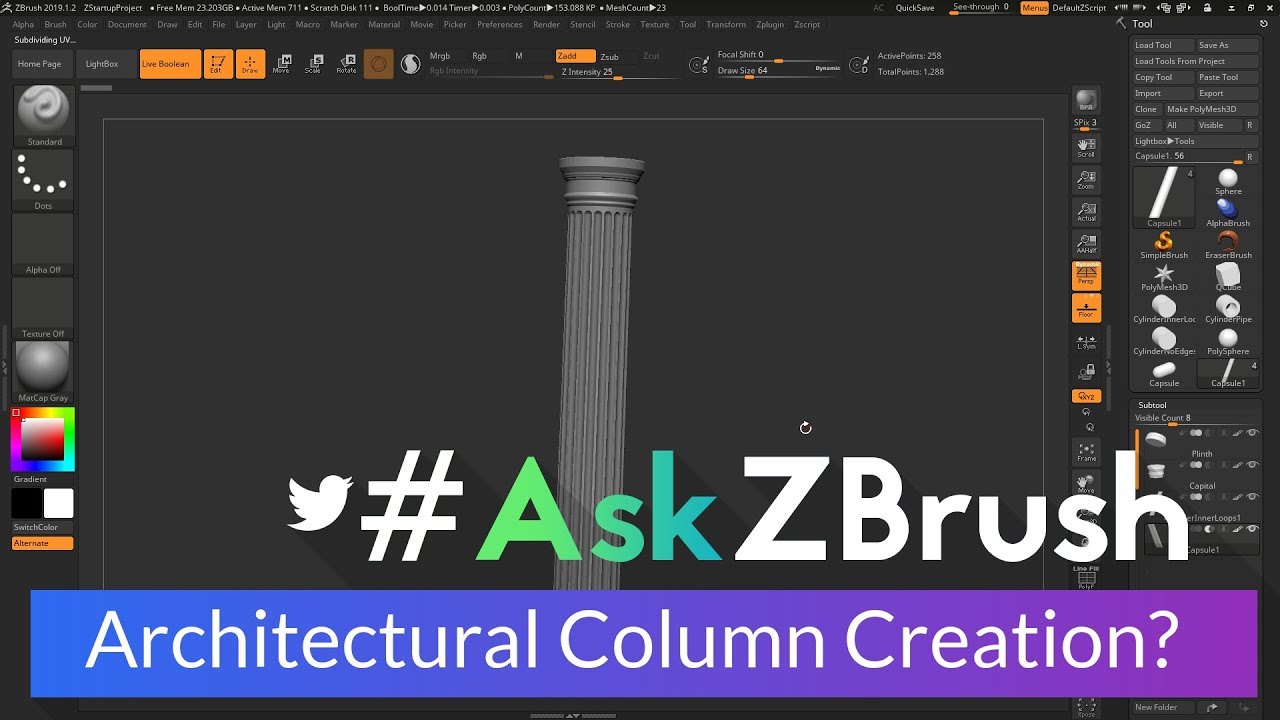
Task: Open the Alpha menu
Action: (23, 24)
